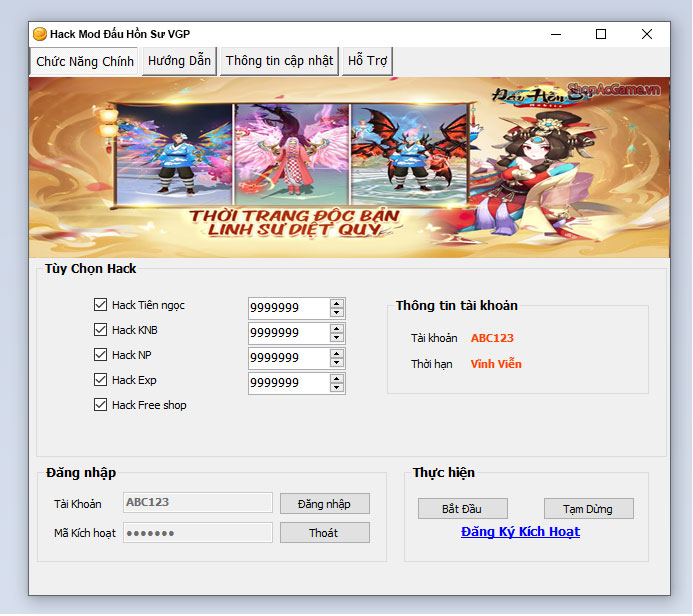This screenshot has height=616, width=693.
Task: Maximize the Hack Mod window
Action: tap(601, 34)
